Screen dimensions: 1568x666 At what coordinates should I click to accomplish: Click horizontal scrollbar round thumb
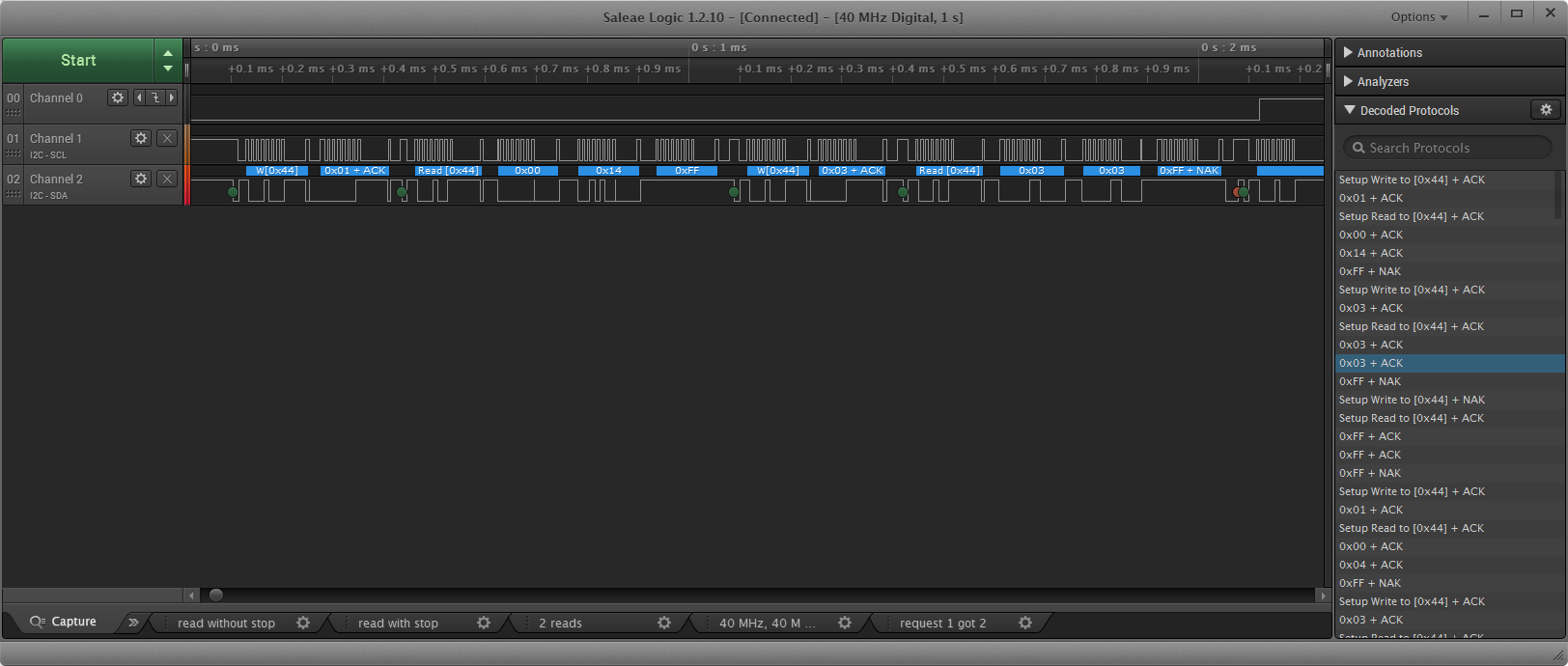click(x=216, y=596)
